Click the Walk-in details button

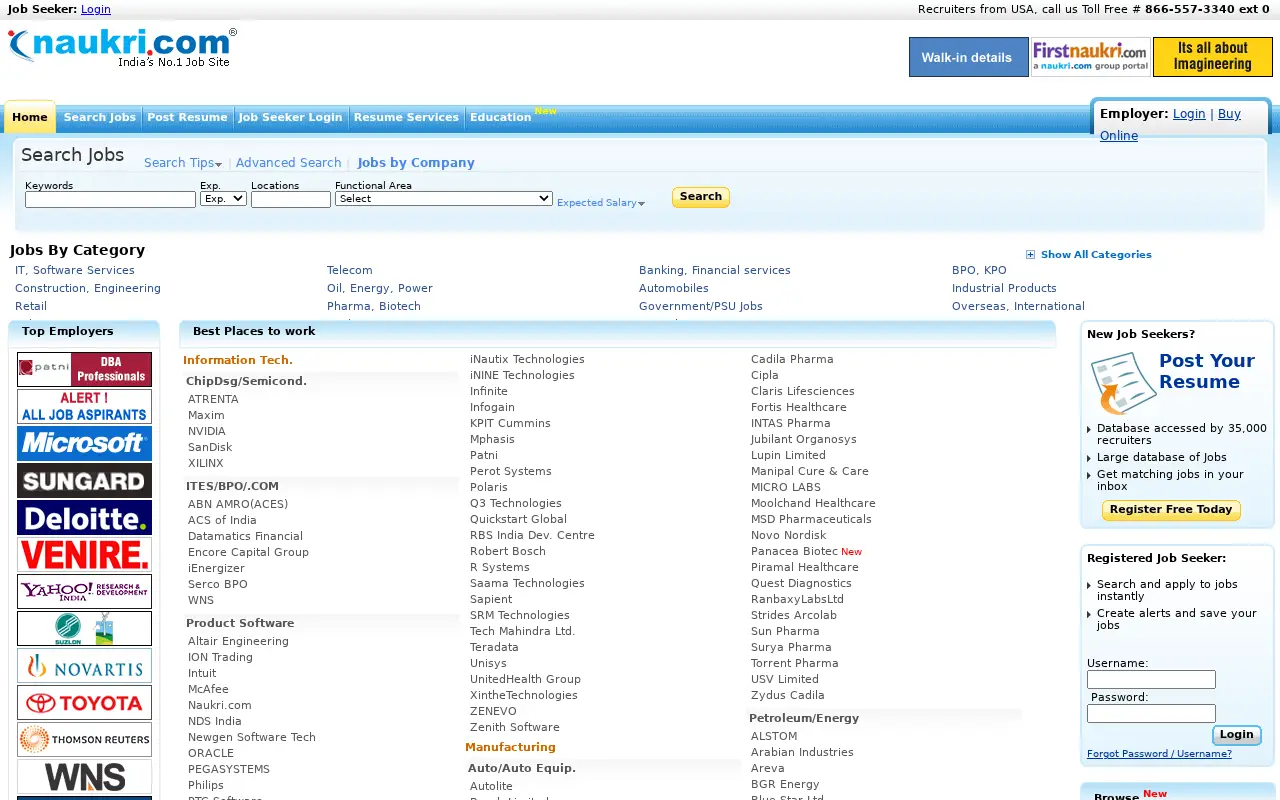[968, 57]
